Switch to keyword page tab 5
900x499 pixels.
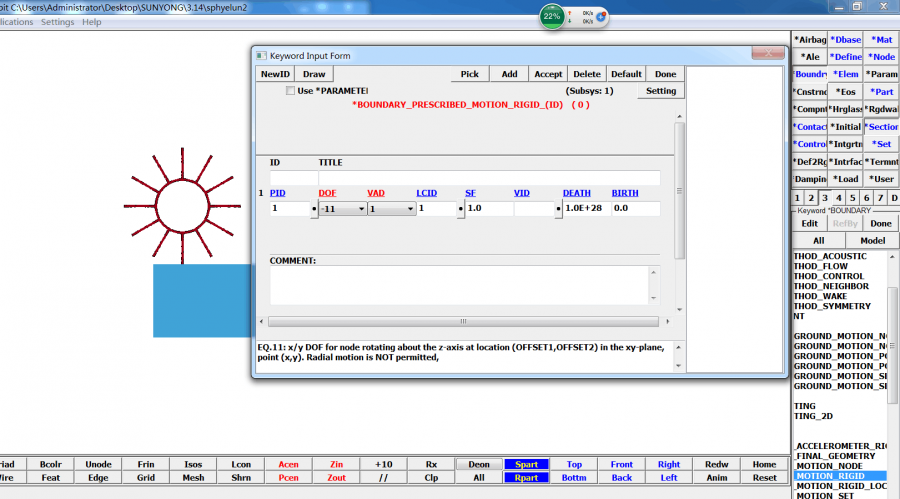853,198
